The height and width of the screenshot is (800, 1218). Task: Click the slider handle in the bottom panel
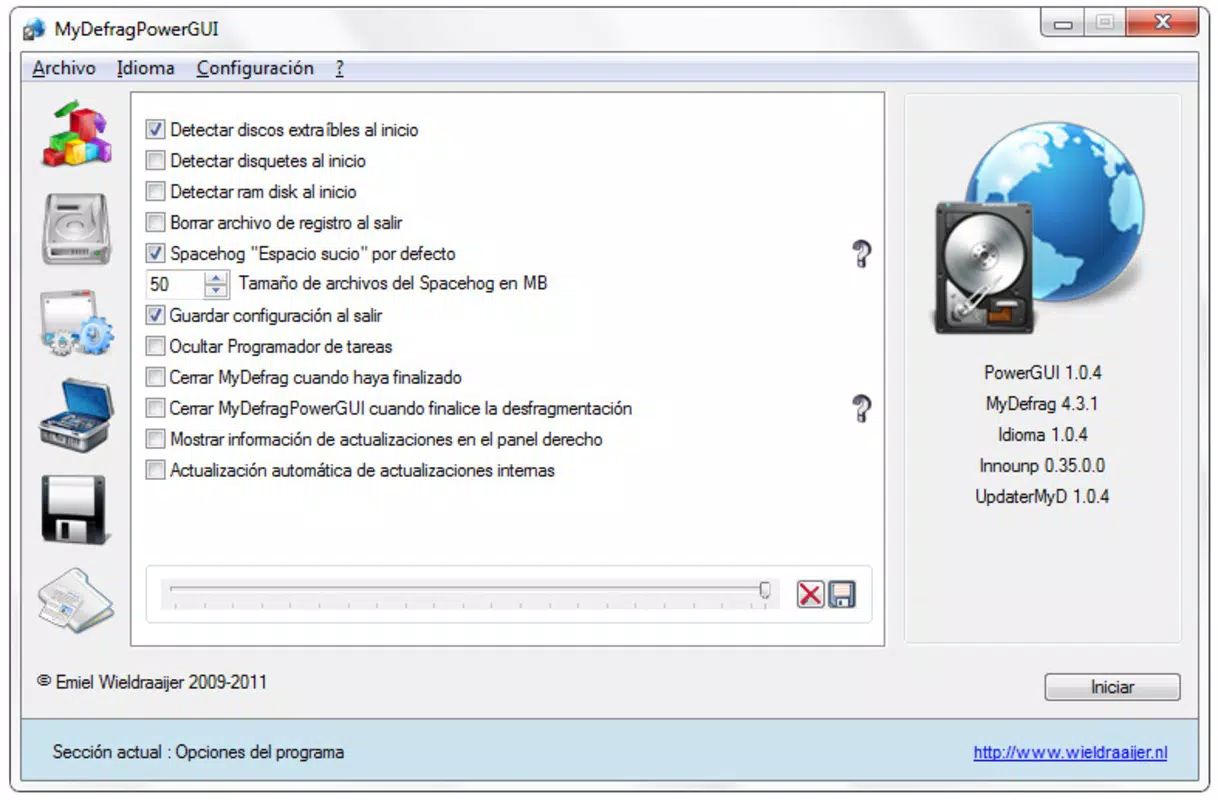click(x=765, y=591)
